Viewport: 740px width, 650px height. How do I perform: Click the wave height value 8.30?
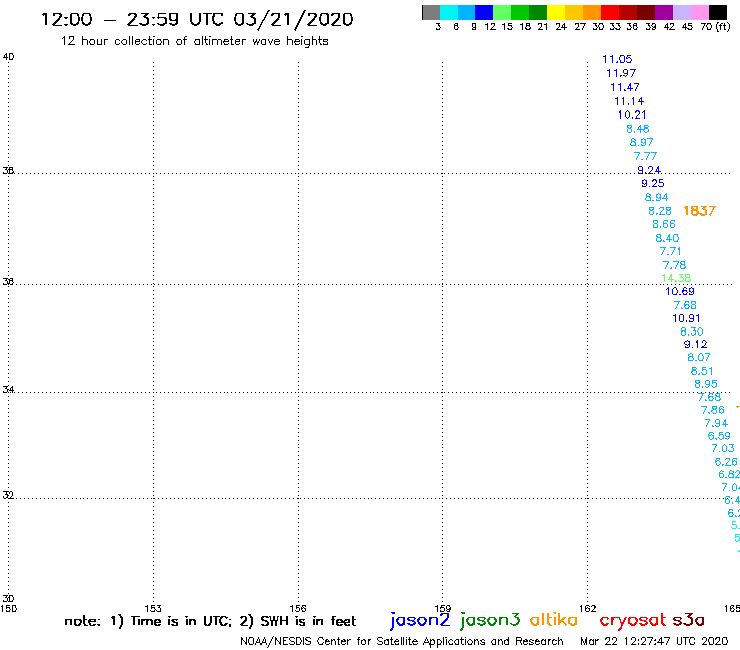coord(692,331)
